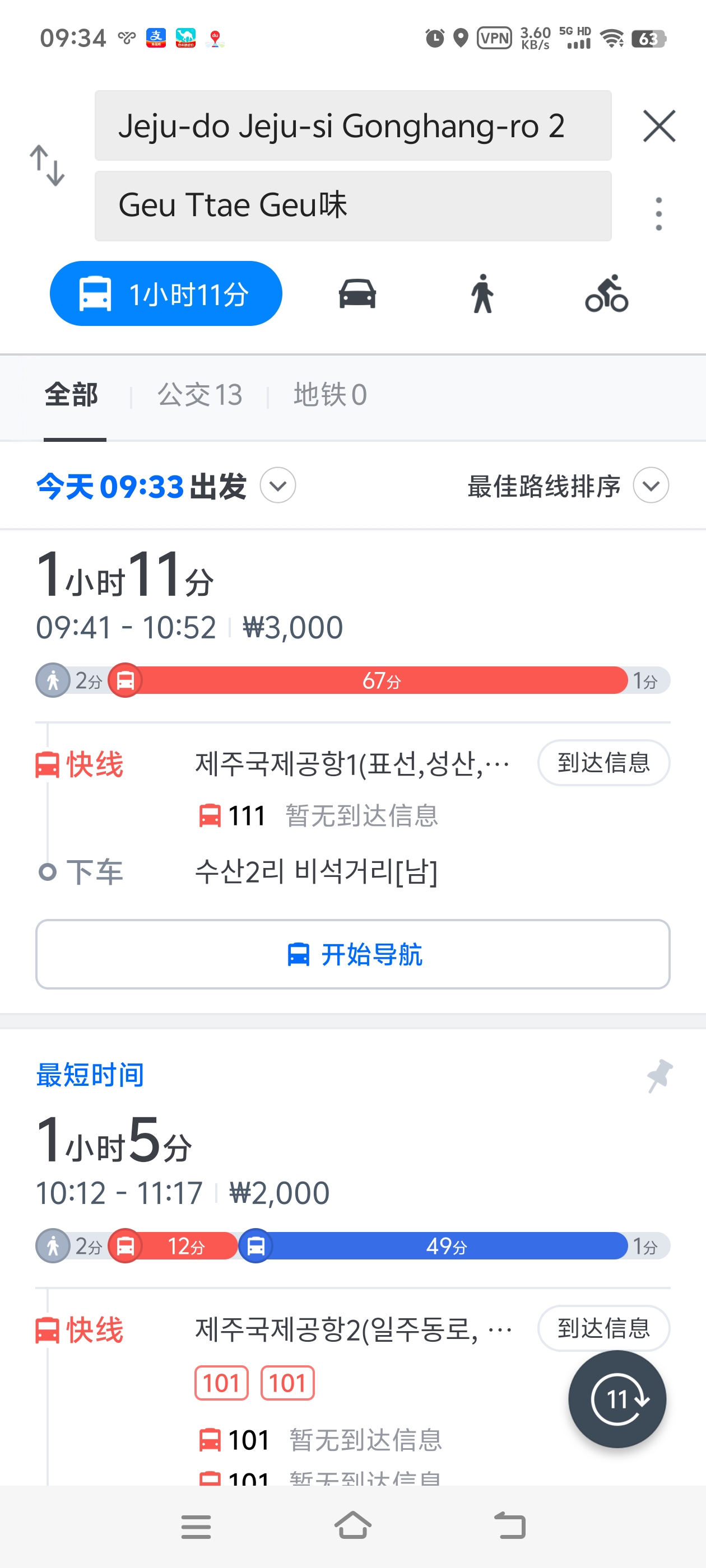The width and height of the screenshot is (706, 1568).
Task: Select the walking mode icon
Action: pos(482,294)
